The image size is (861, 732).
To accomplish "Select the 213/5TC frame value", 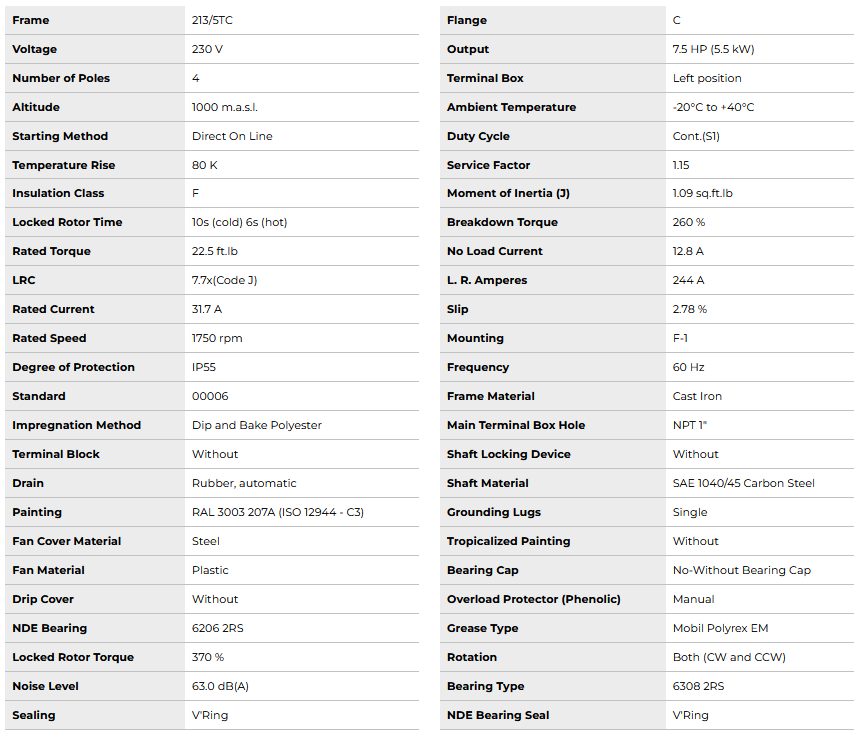I will (x=215, y=20).
